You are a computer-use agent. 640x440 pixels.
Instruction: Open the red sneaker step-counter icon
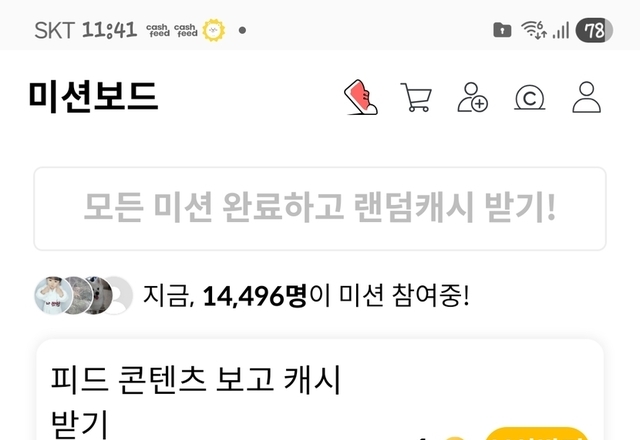point(361,97)
